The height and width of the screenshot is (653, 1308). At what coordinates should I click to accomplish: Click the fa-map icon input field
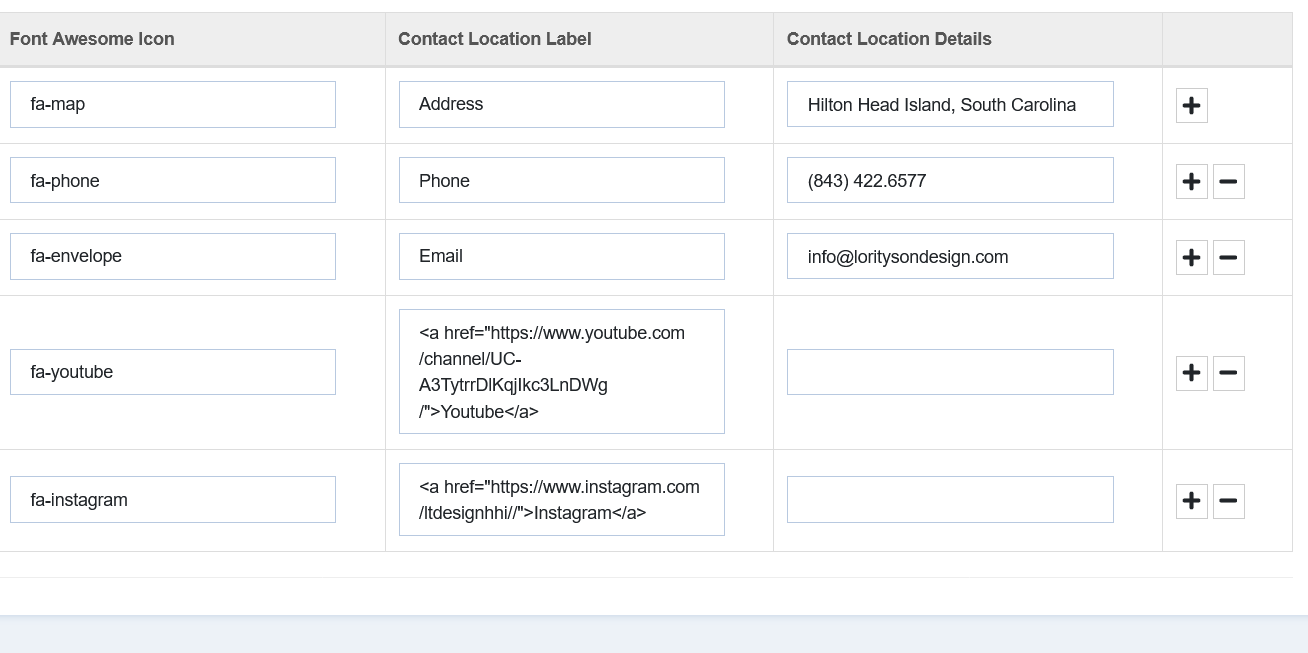(172, 104)
